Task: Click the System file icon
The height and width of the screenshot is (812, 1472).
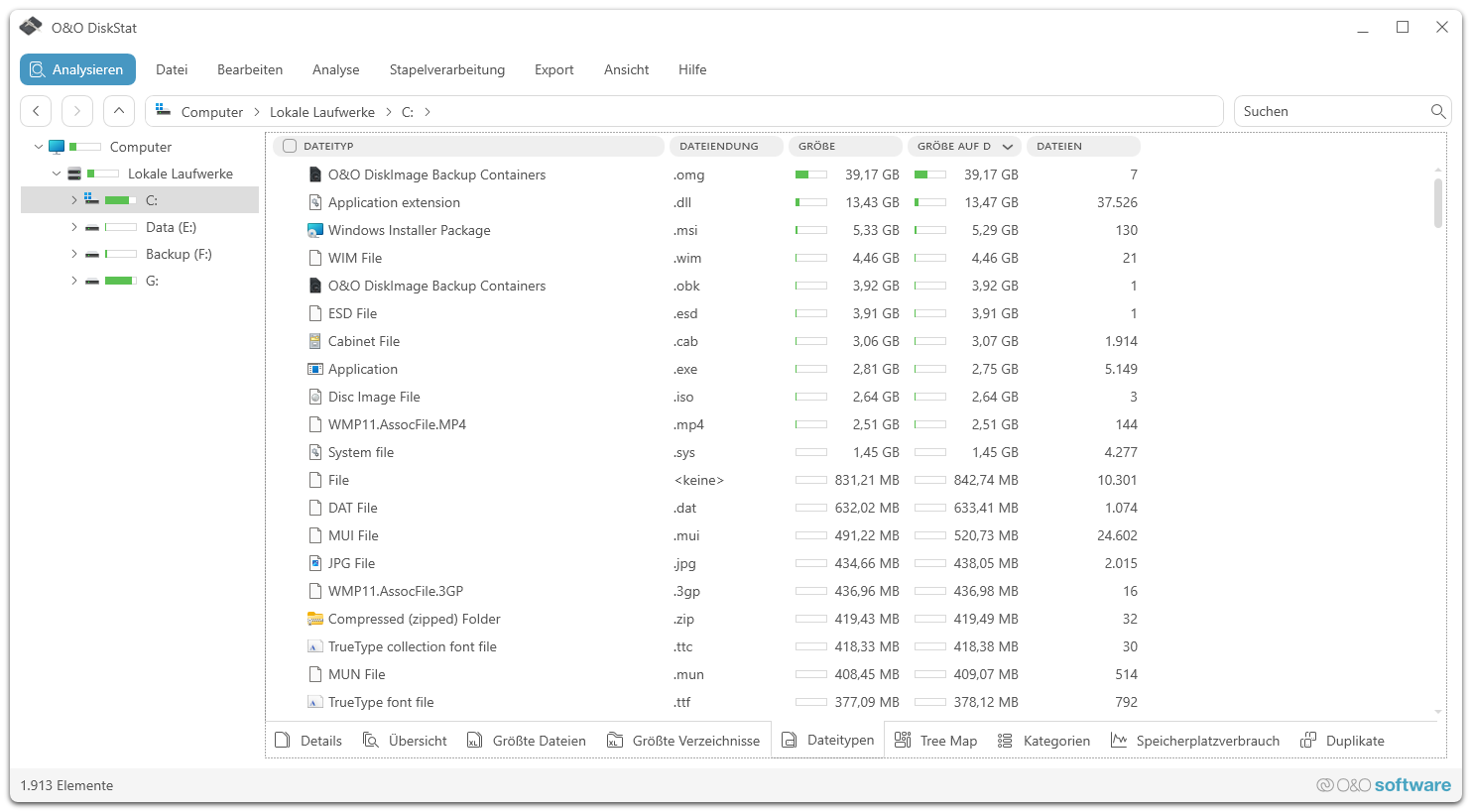Action: coord(315,452)
